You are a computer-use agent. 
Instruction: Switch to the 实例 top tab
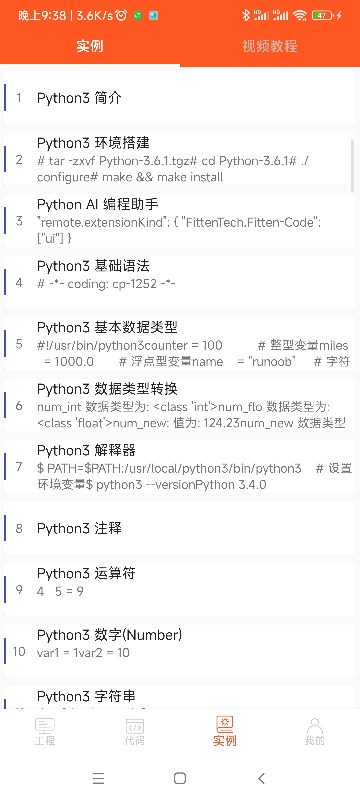pyautogui.click(x=90, y=46)
